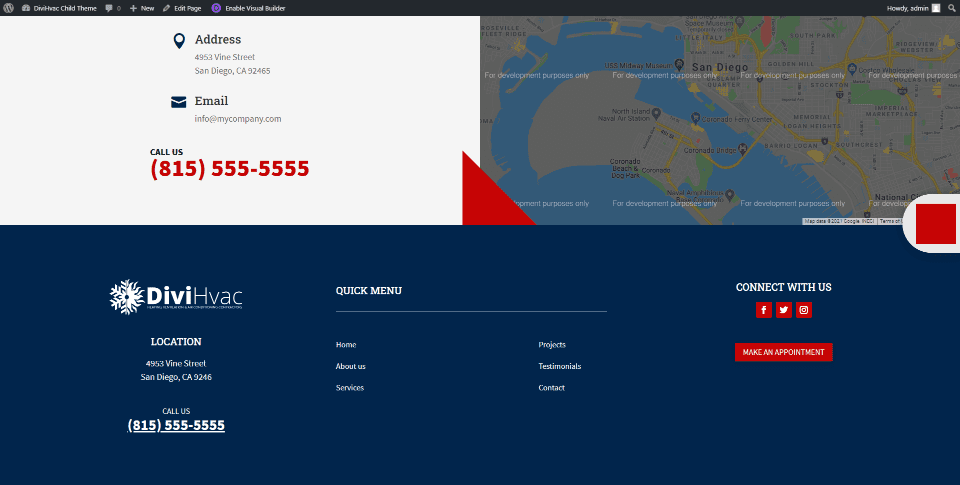960x485 pixels.
Task: Open the Instagram social icon
Action: [x=804, y=310]
